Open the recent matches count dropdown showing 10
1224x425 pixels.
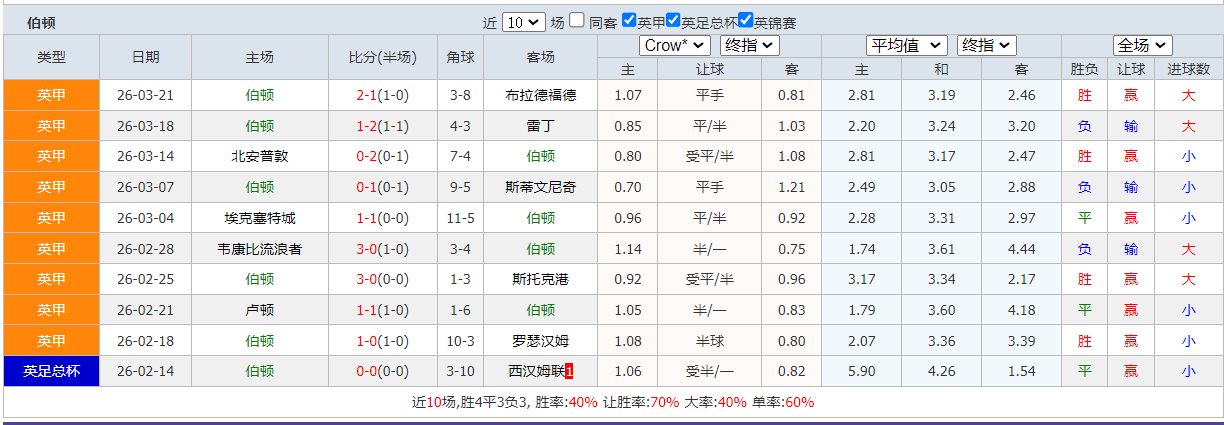coord(524,22)
